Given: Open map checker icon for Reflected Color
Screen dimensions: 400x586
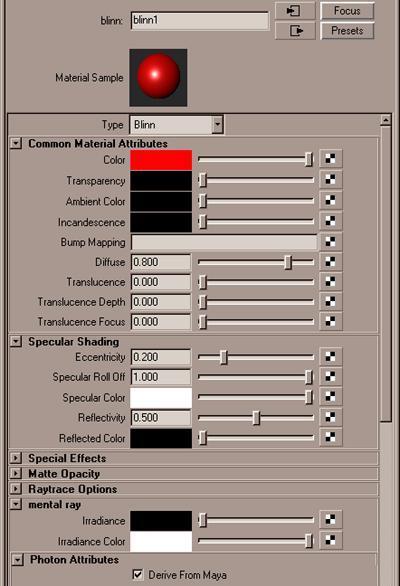Looking at the screenshot, I should coord(330,437).
